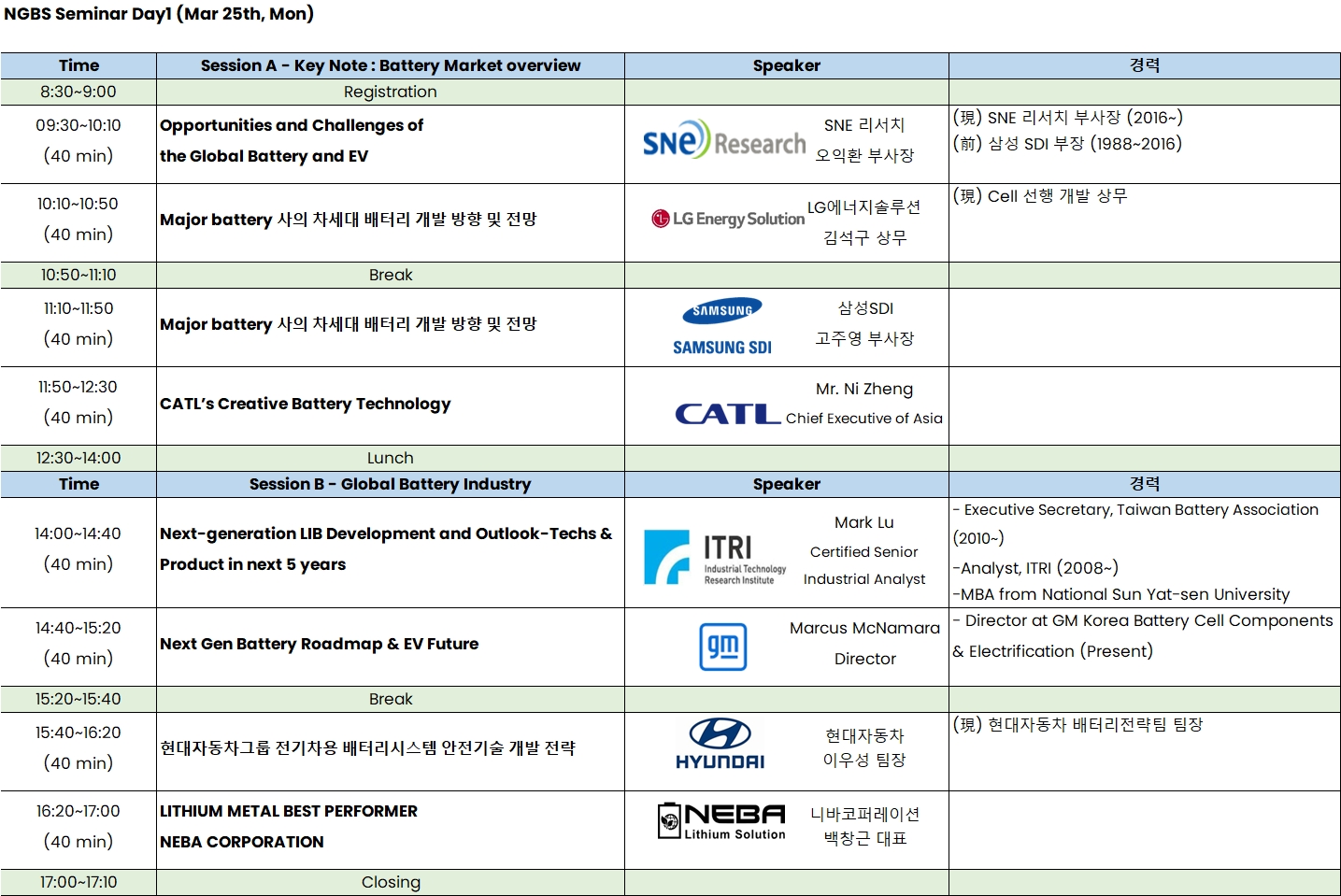
Task: Click the Lunch cell
Action: [x=391, y=458]
